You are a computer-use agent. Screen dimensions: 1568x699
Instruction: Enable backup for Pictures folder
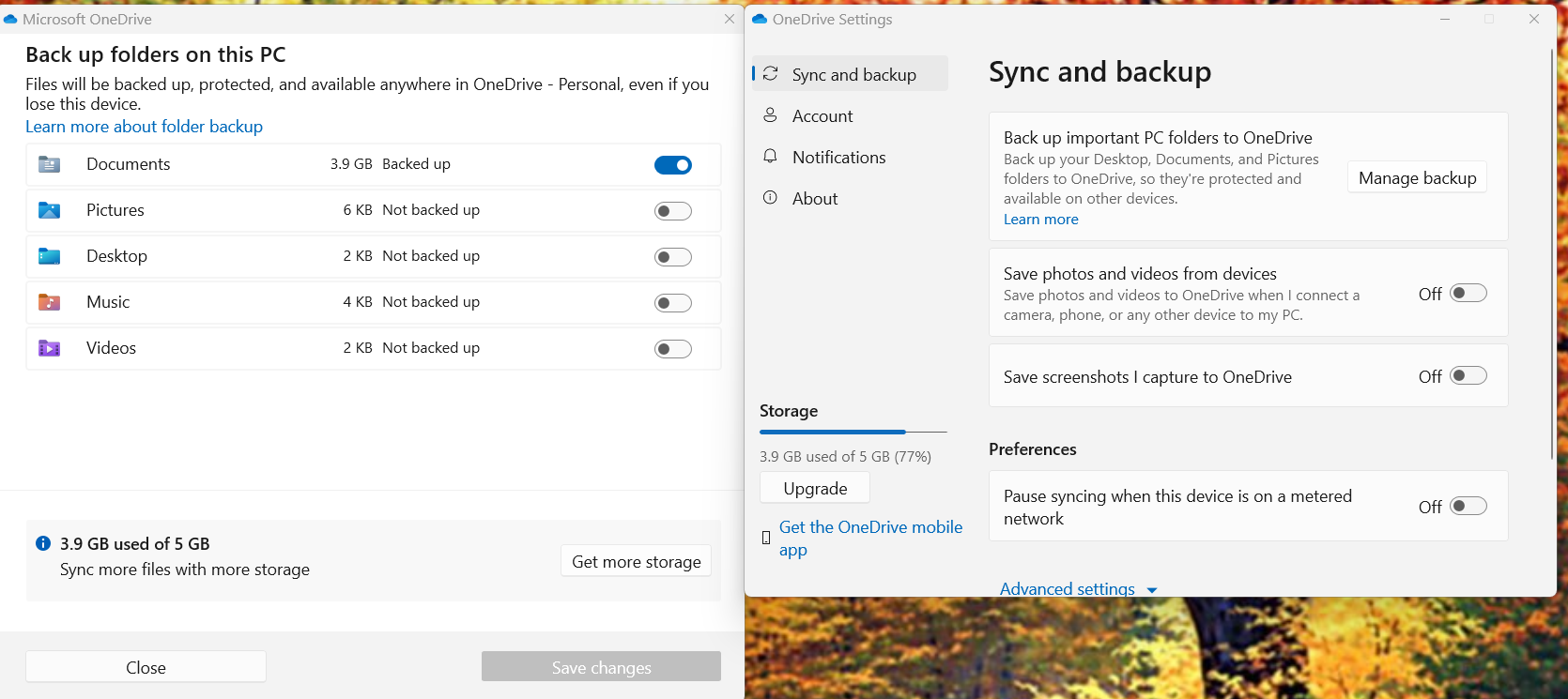(673, 211)
